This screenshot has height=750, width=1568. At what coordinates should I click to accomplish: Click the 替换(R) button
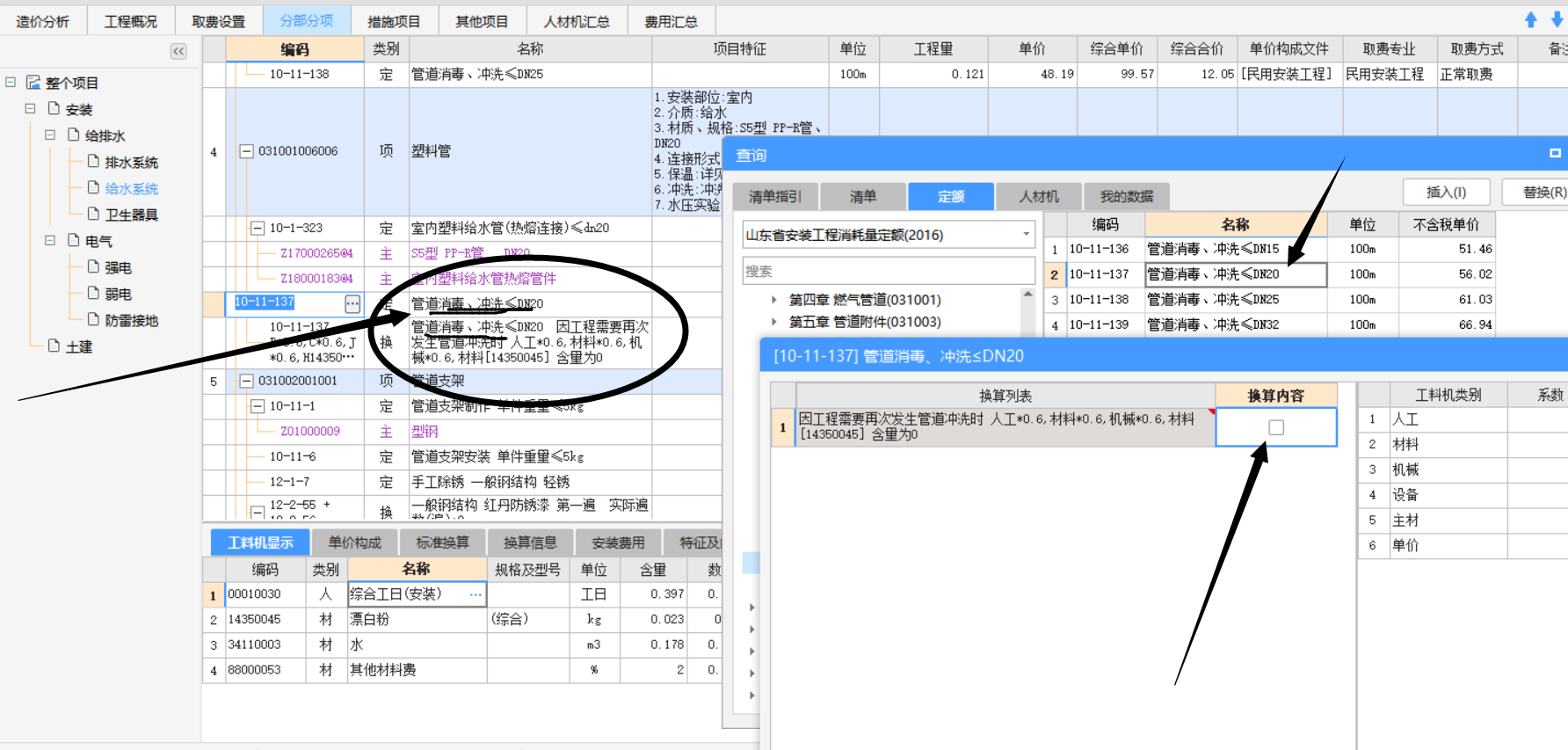point(1538,192)
